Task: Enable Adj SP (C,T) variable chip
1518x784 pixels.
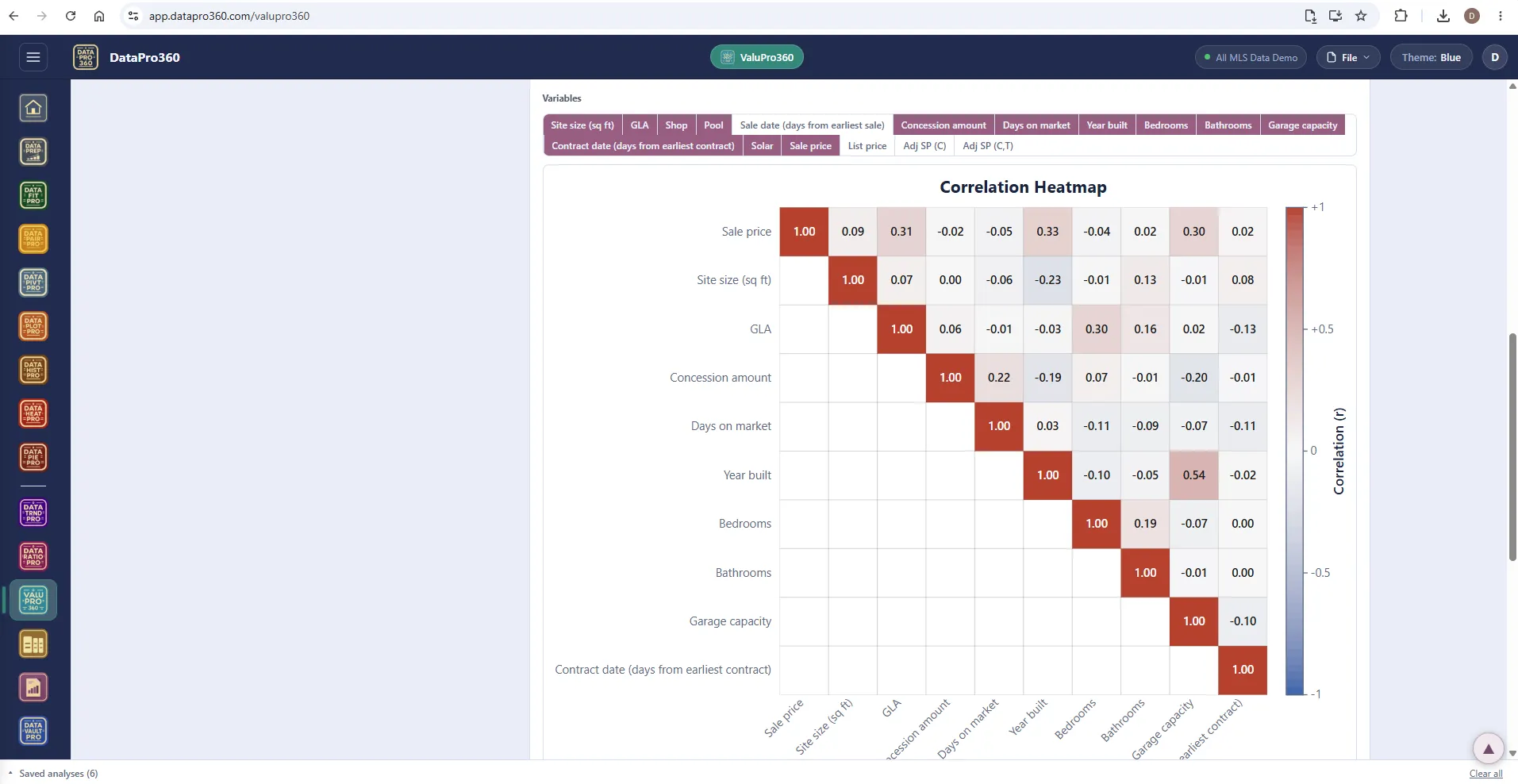Action: tap(988, 146)
